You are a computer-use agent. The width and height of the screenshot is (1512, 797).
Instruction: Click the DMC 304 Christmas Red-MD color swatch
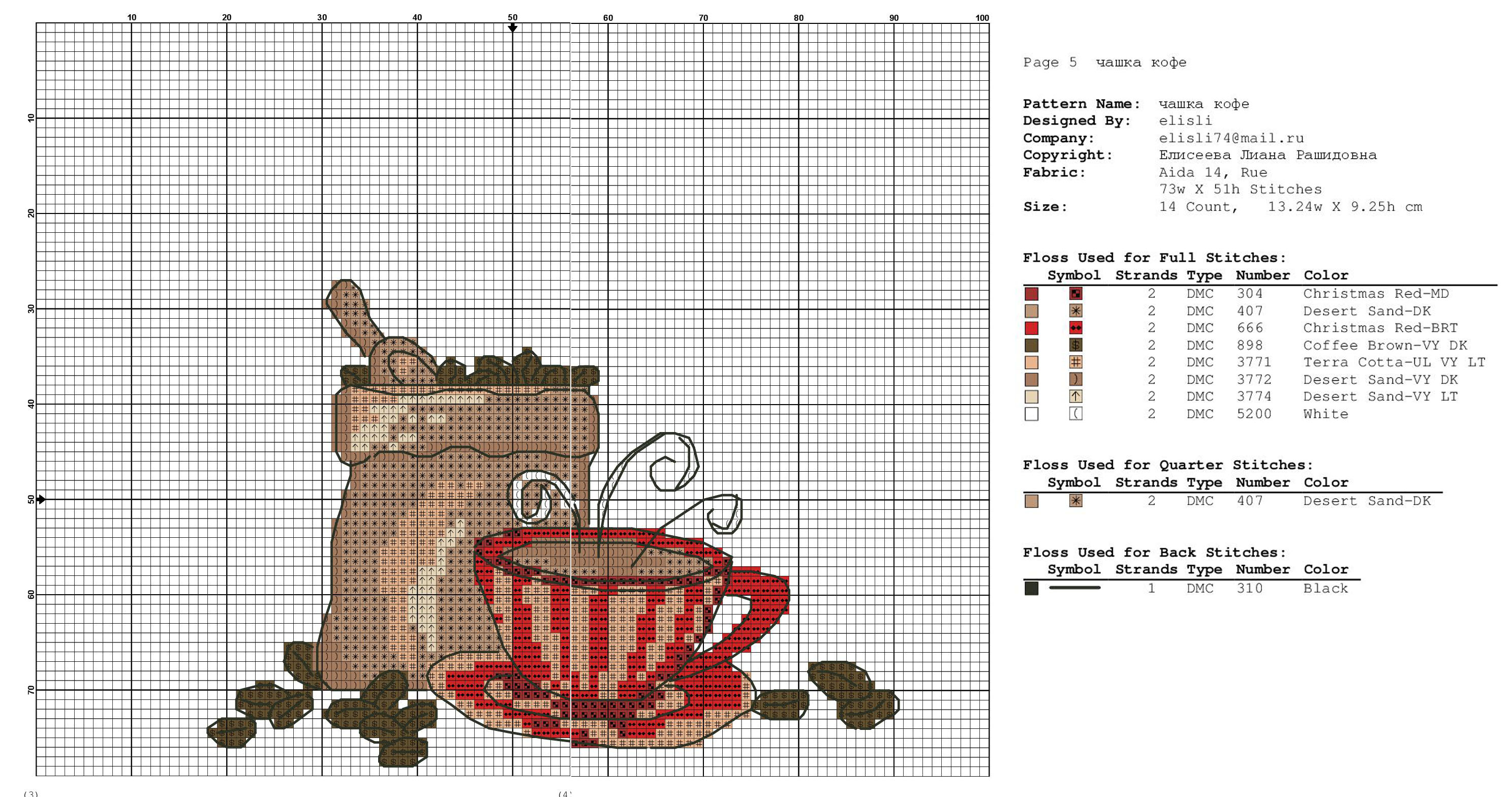pos(1031,293)
